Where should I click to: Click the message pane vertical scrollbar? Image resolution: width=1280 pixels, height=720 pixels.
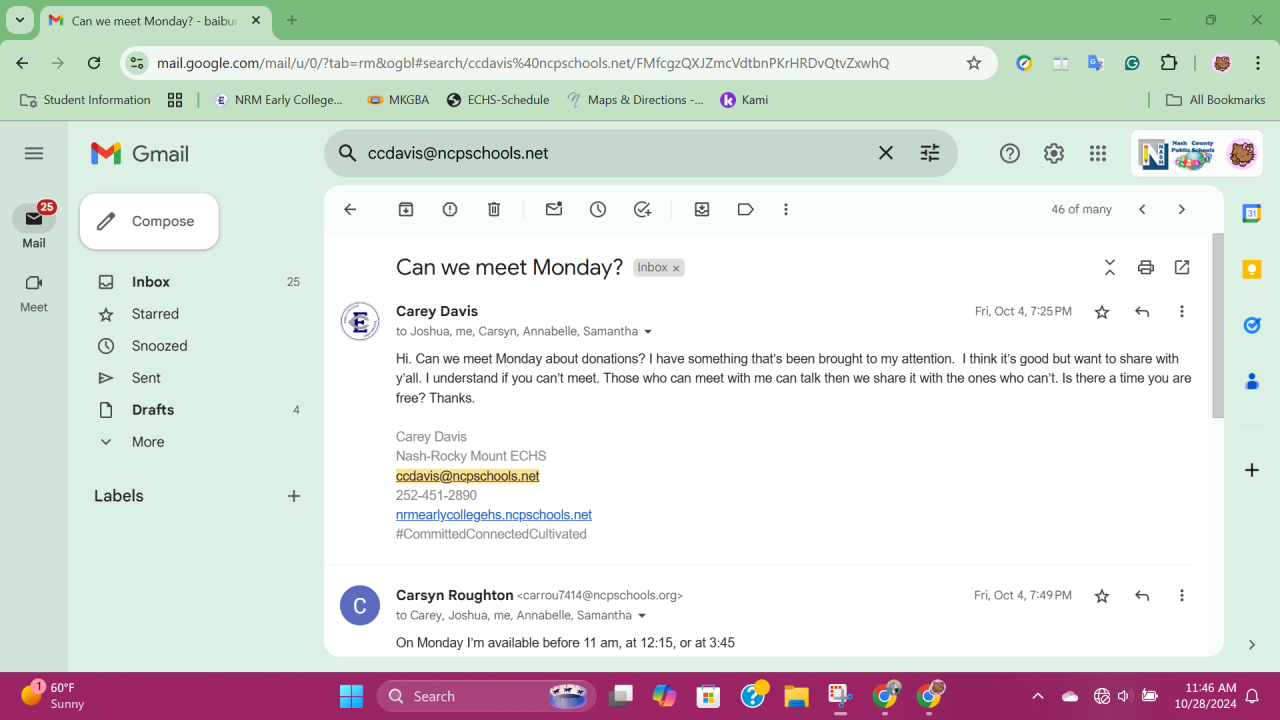click(x=1217, y=326)
